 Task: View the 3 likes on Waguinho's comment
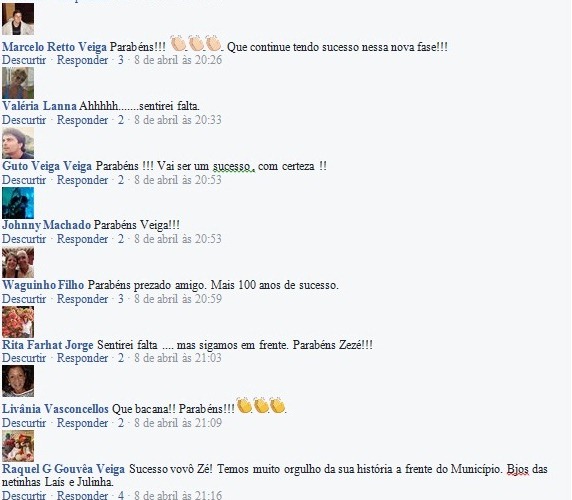coord(121,299)
